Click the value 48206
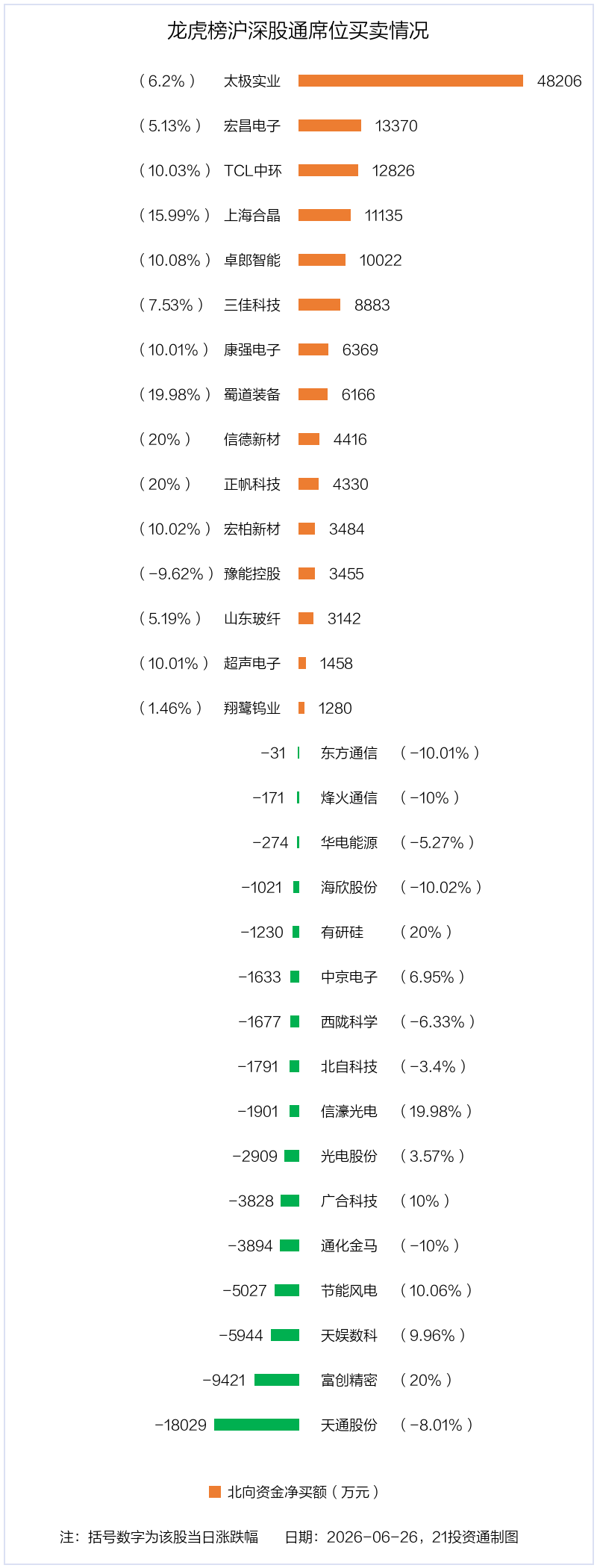The height and width of the screenshot is (1568, 597). click(x=559, y=81)
